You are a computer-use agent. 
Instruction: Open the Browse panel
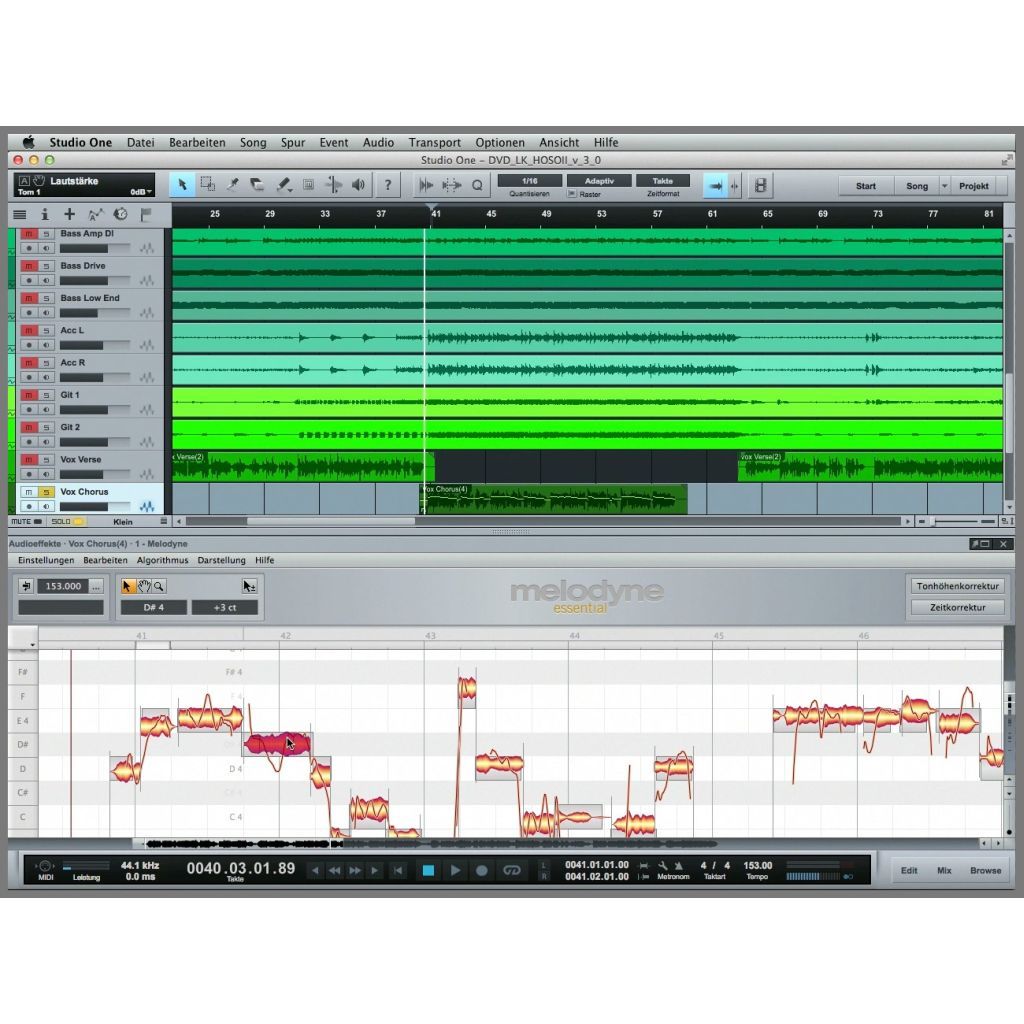tap(985, 871)
